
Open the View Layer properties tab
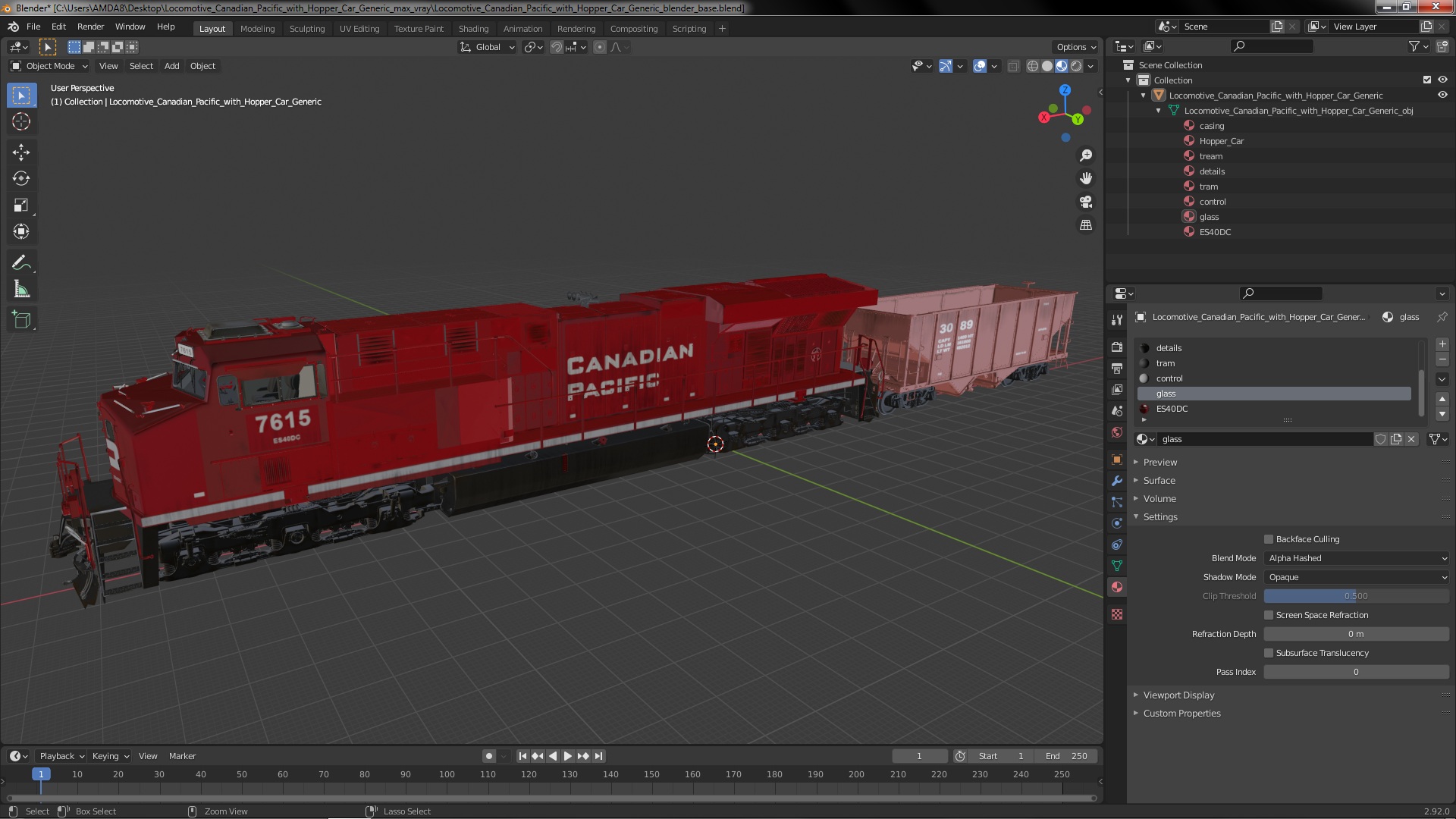[1116, 389]
